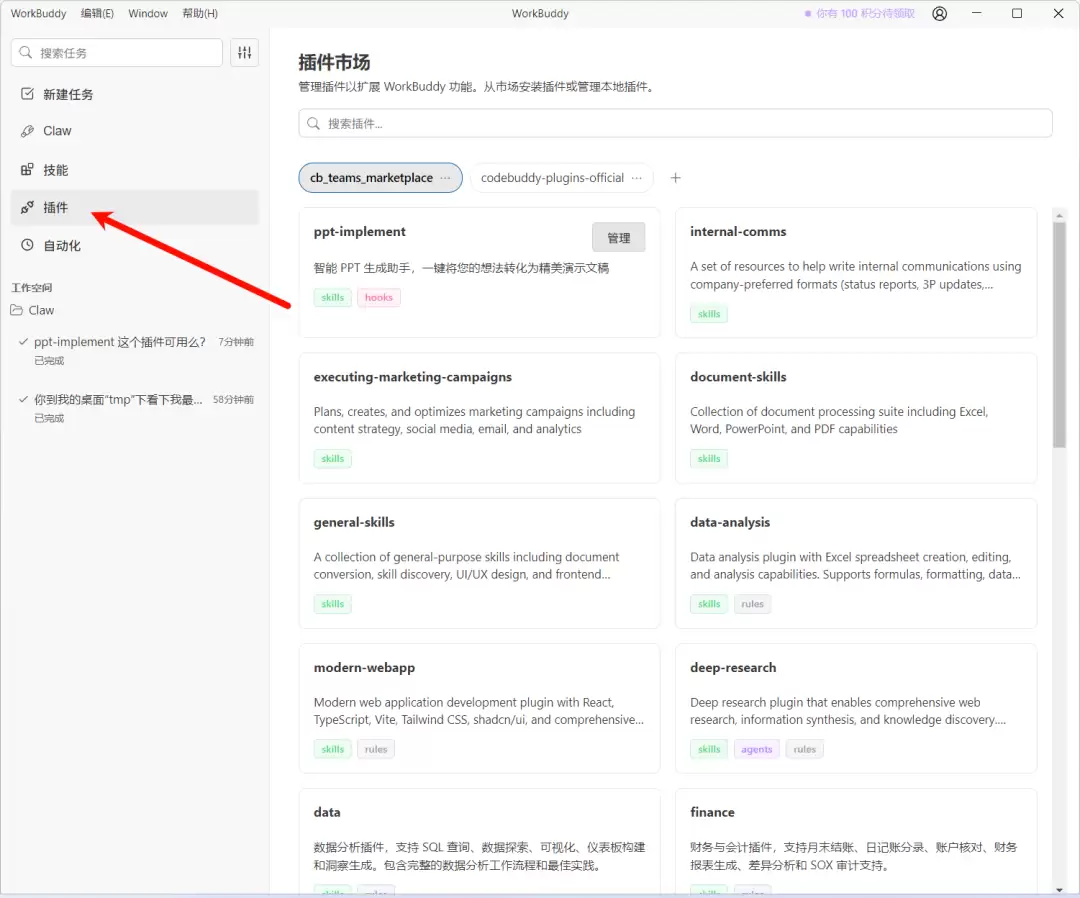Click the 搜索插件 search field

click(x=675, y=123)
